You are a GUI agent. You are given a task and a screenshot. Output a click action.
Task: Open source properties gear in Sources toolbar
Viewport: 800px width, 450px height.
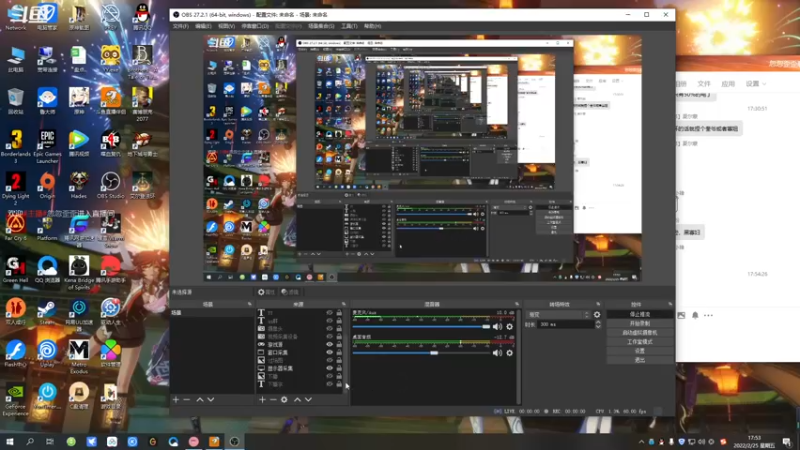click(x=284, y=399)
